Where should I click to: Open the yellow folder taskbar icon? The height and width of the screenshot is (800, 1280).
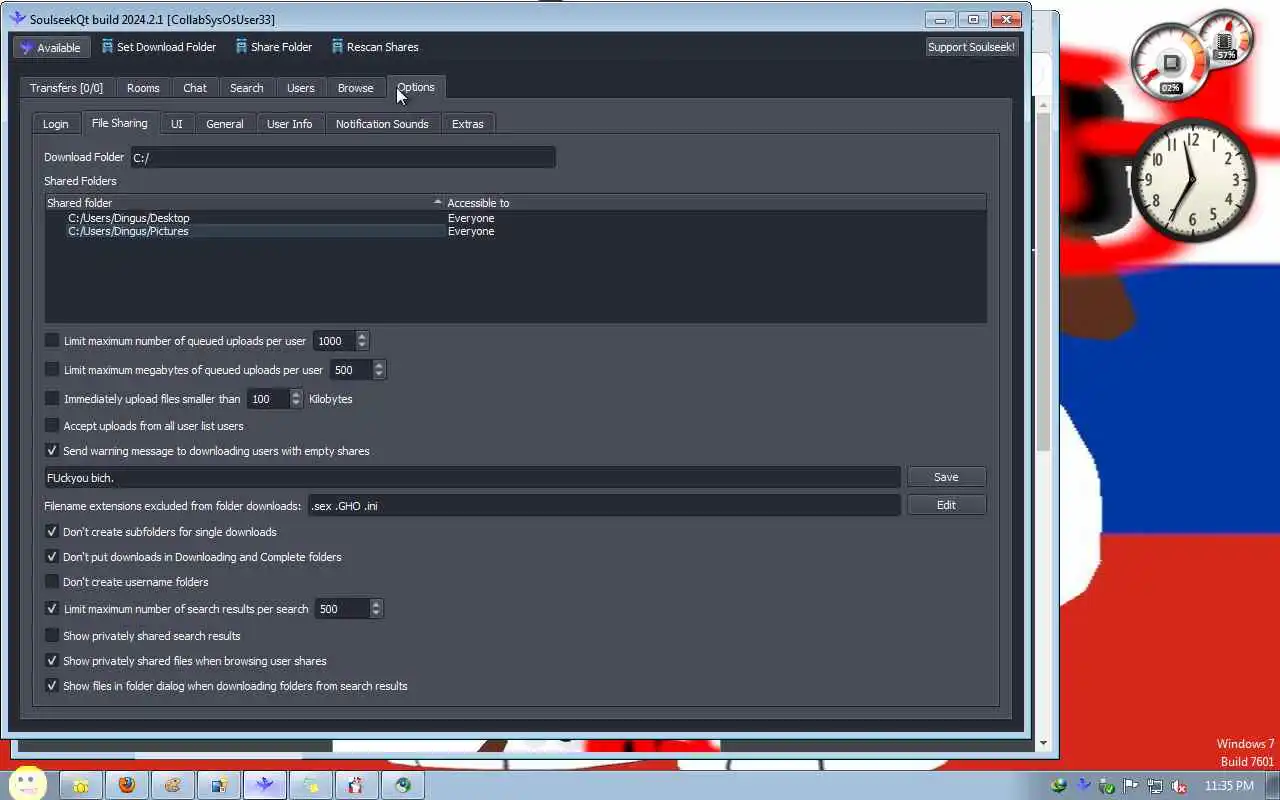click(81, 785)
